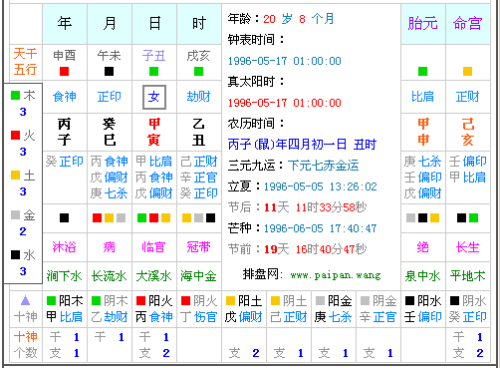Click the lunar date 丙子(鼠)年四月初一日 丑时
Viewport: 500px width, 368px height.
pos(302,144)
